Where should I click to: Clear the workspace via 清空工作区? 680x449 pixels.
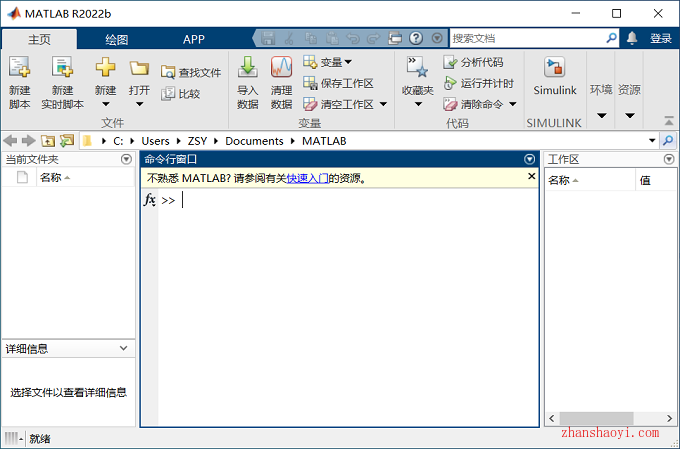pyautogui.click(x=338, y=104)
